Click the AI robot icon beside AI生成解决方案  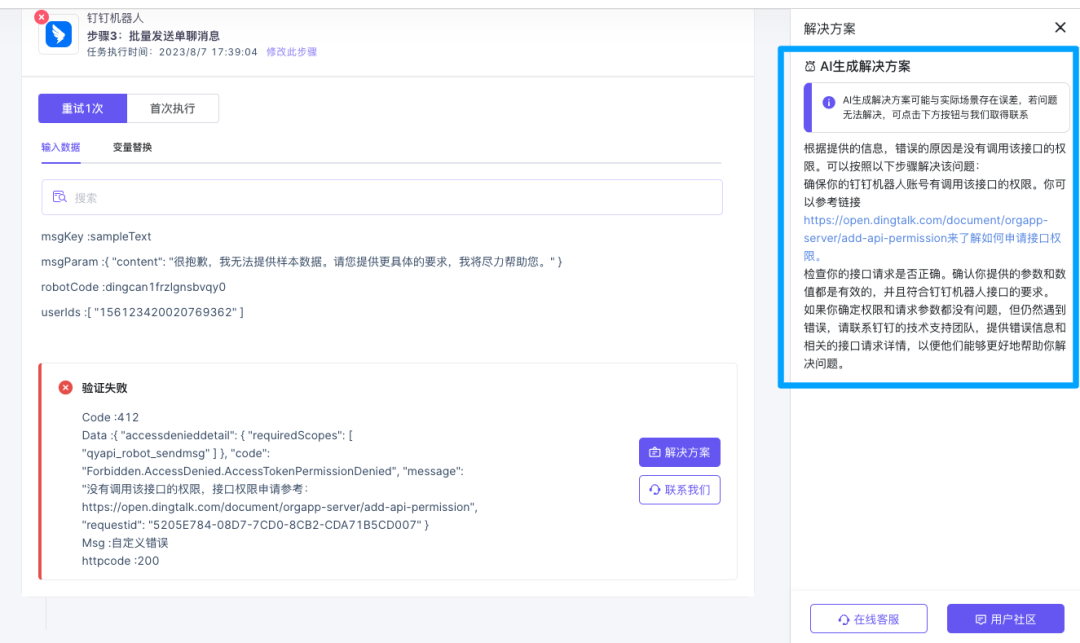pyautogui.click(x=810, y=67)
